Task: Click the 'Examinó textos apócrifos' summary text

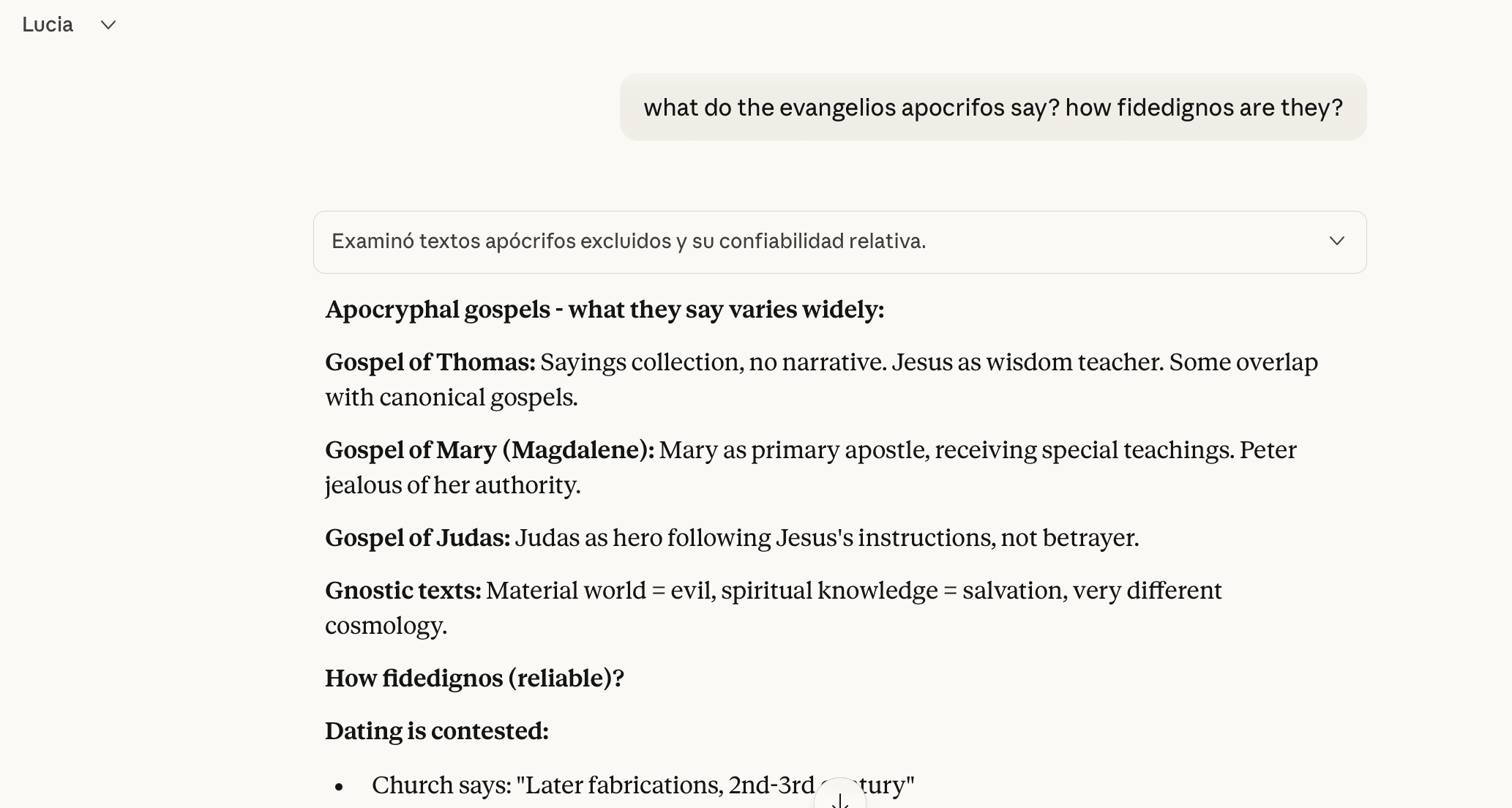Action: (x=628, y=242)
